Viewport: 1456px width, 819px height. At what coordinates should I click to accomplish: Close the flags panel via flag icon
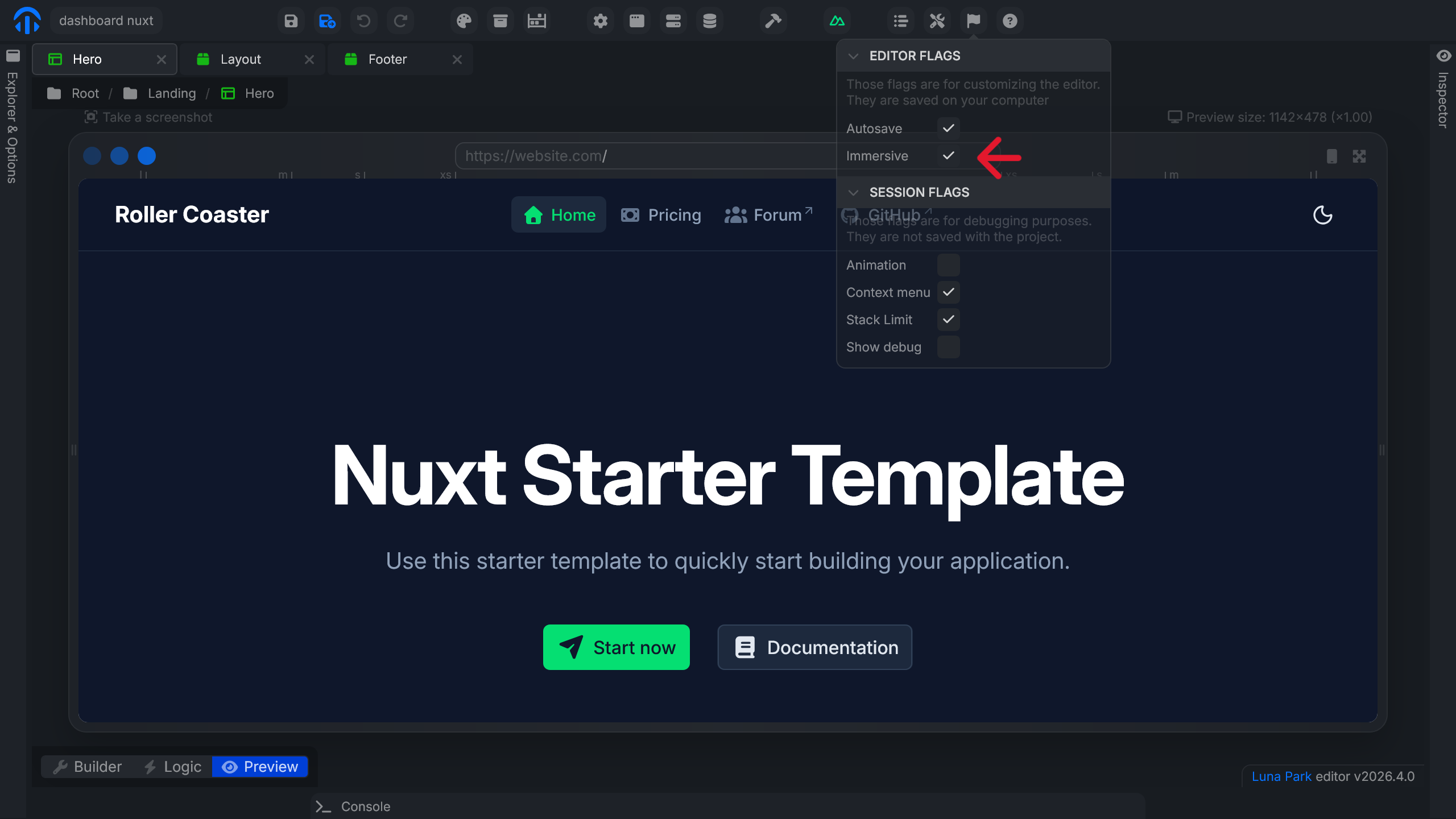pos(974,21)
